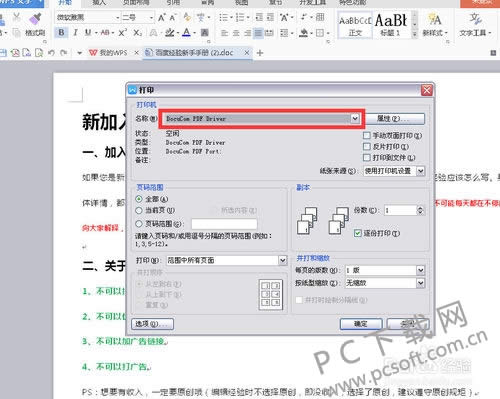Uncheck 逐份打印 collate checkbox
500x399 pixels.
358,233
